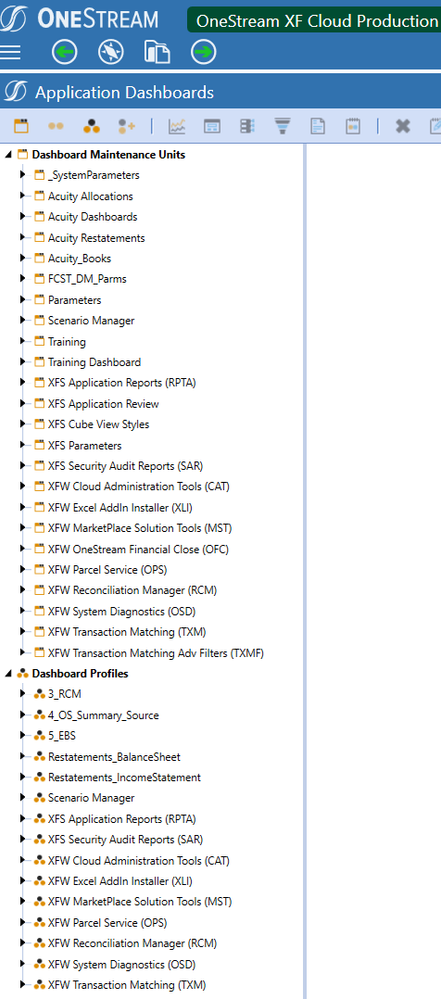The width and height of the screenshot is (441, 999).
Task: Select XFW System Diagnostics (OSD) profile
Action: [x=122, y=964]
